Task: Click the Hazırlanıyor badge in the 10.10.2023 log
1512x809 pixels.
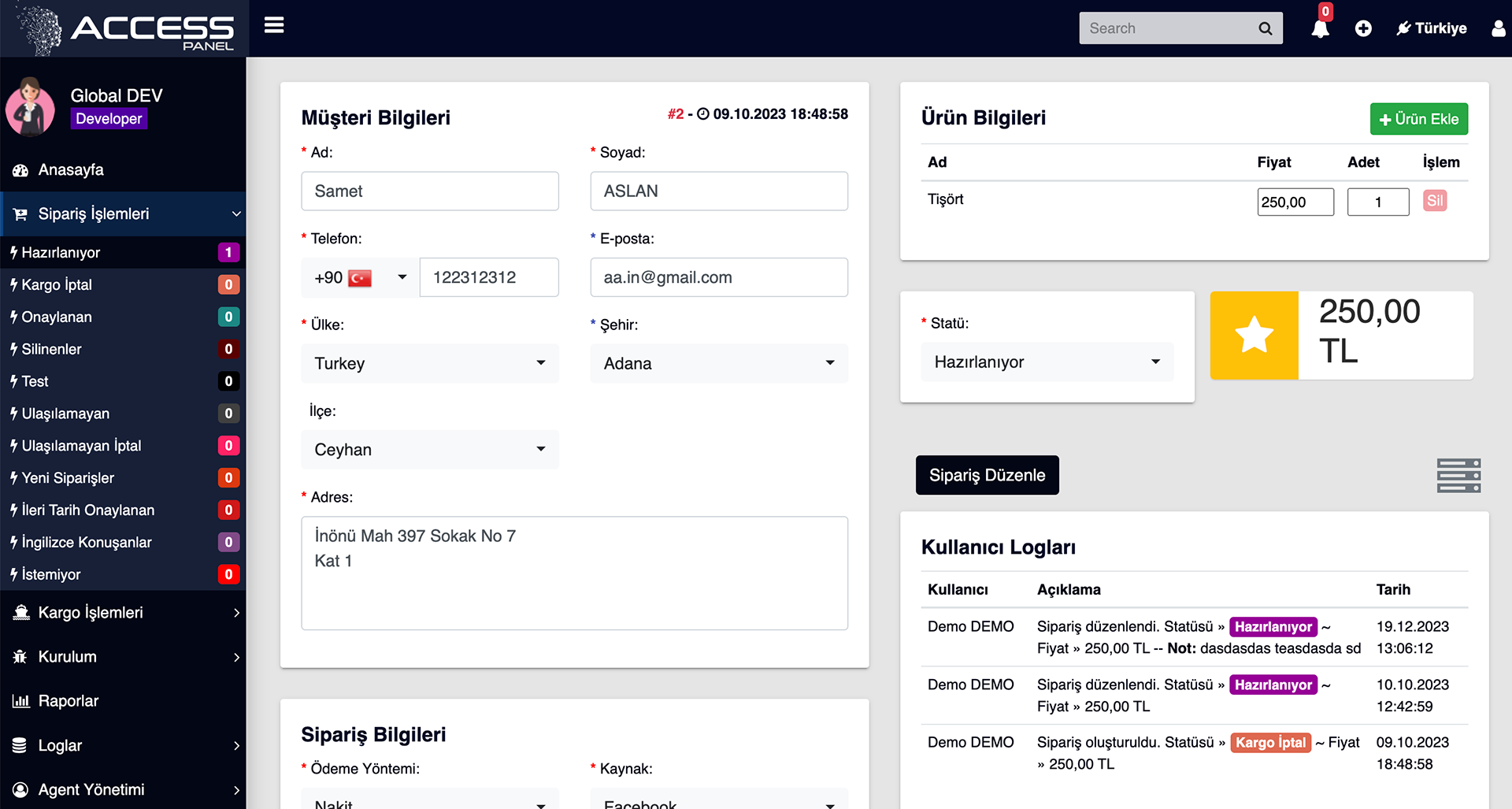Action: coord(1273,685)
